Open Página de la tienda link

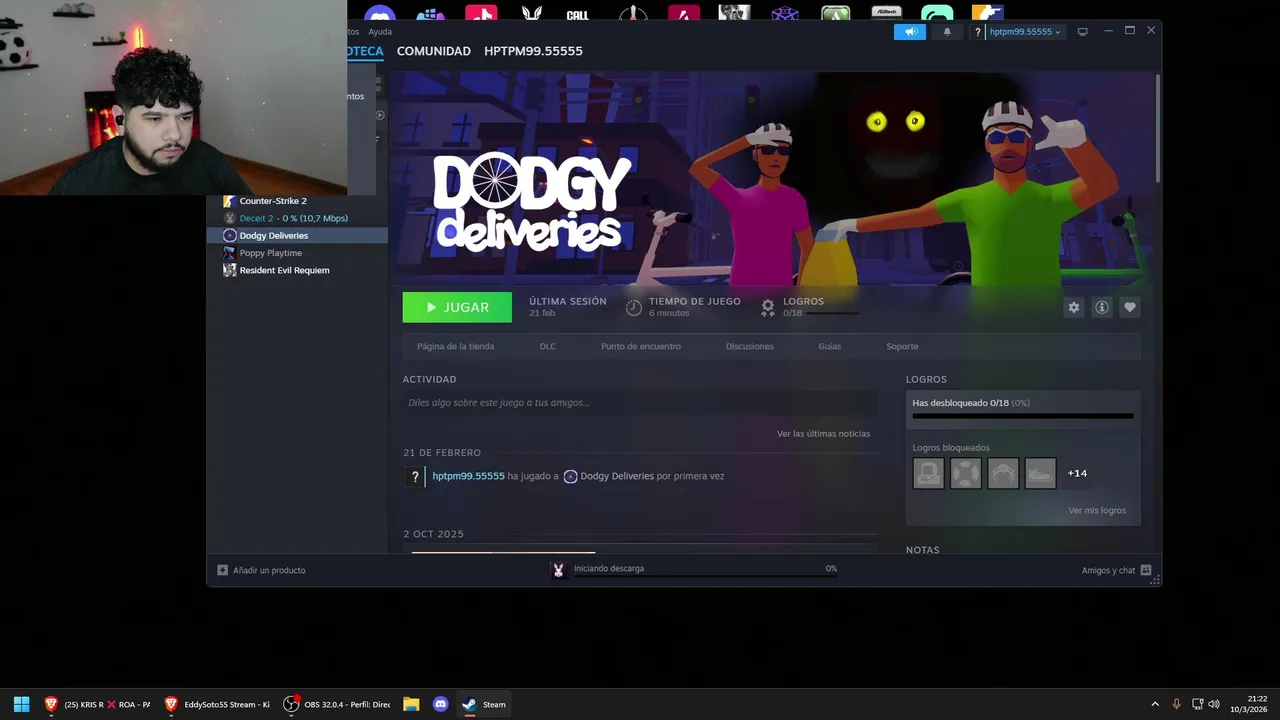pyautogui.click(x=456, y=346)
